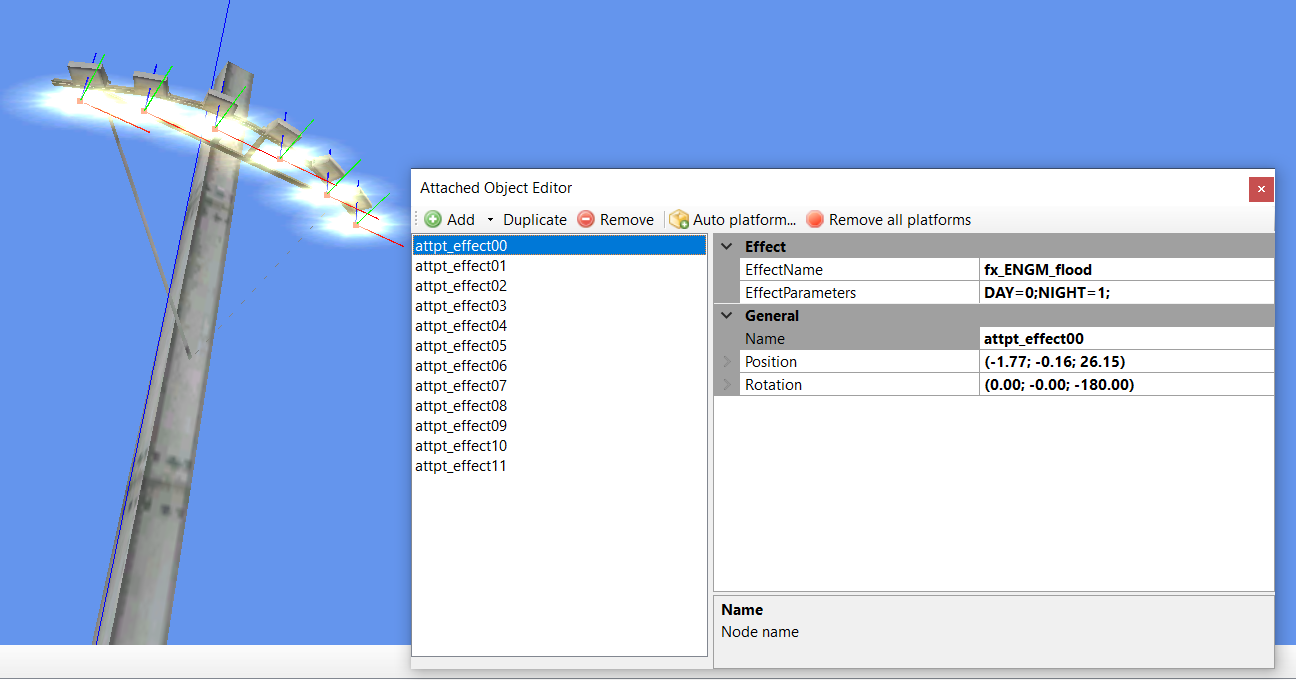The width and height of the screenshot is (1296, 680).
Task: Expand the Position property row
Action: 727,362
